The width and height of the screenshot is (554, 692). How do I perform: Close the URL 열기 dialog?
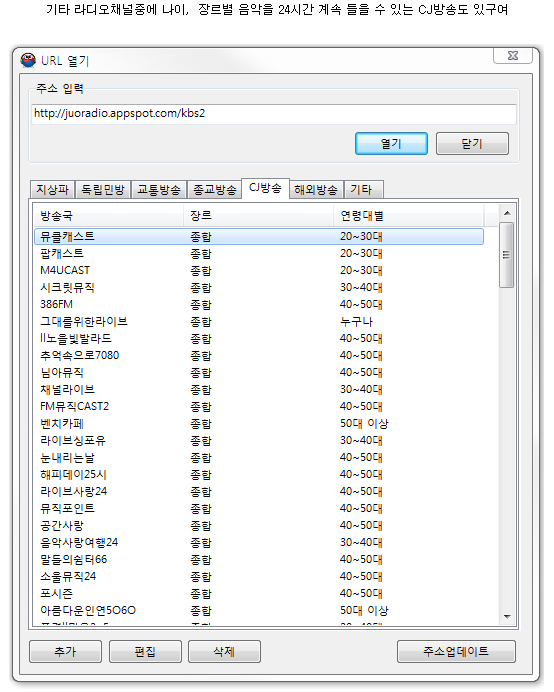513,56
